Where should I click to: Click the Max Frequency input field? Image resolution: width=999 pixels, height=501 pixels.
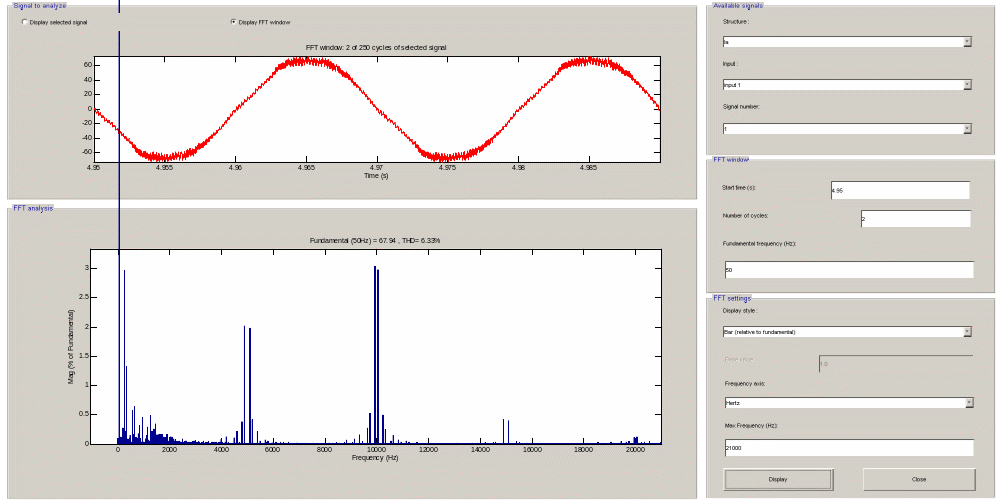848,448
